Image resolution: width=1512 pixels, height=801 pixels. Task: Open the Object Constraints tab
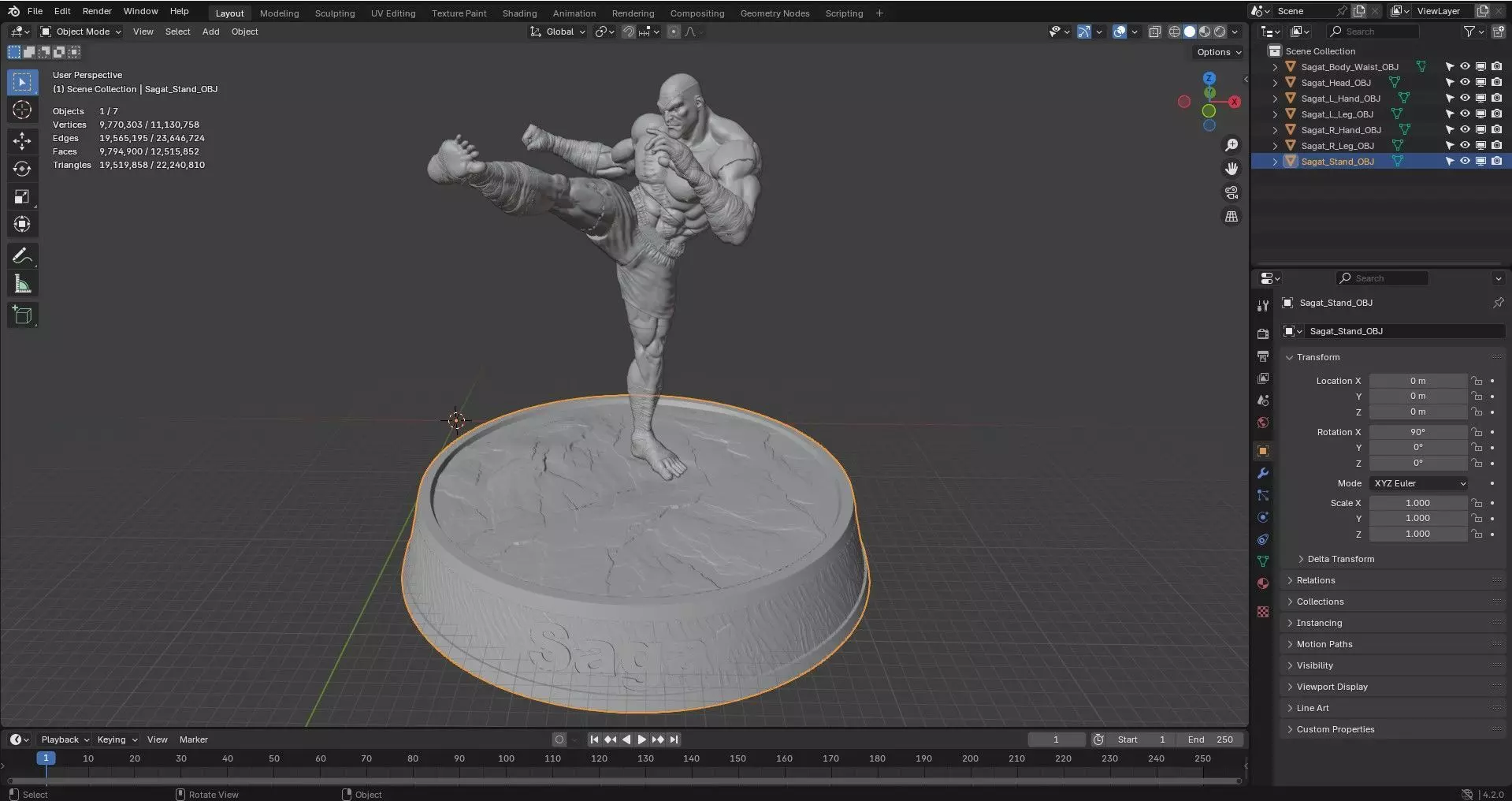(x=1263, y=539)
